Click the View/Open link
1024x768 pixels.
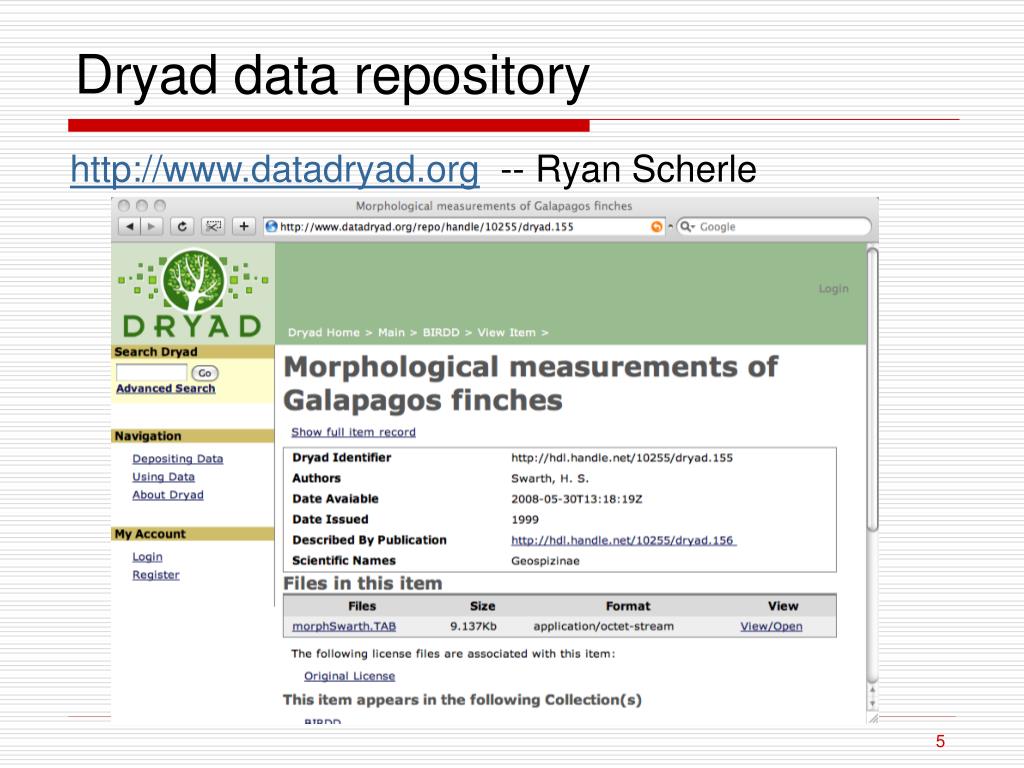click(x=771, y=626)
